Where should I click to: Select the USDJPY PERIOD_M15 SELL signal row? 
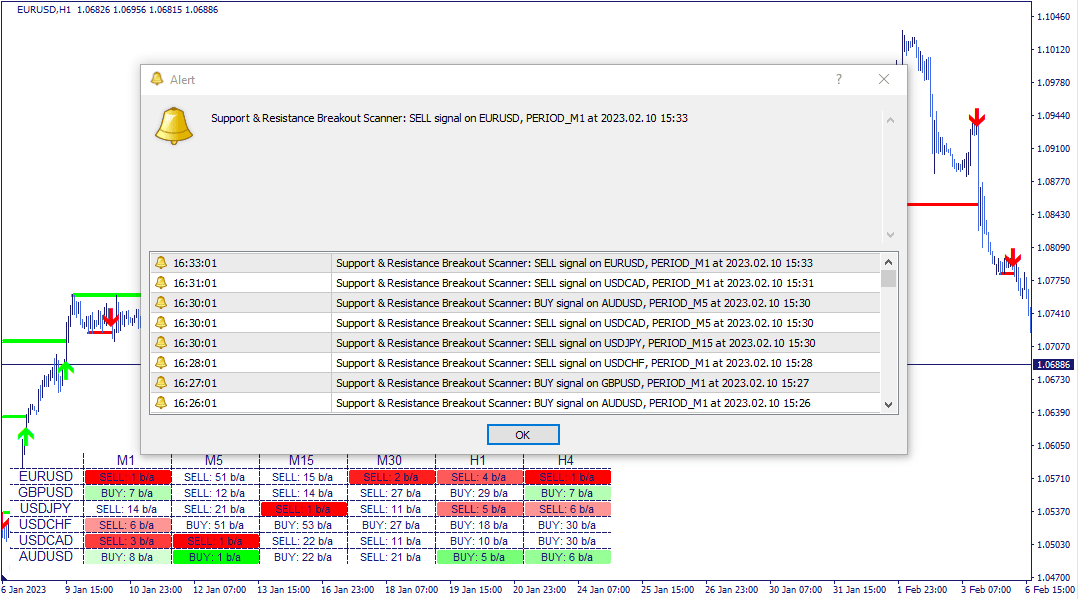(573, 343)
